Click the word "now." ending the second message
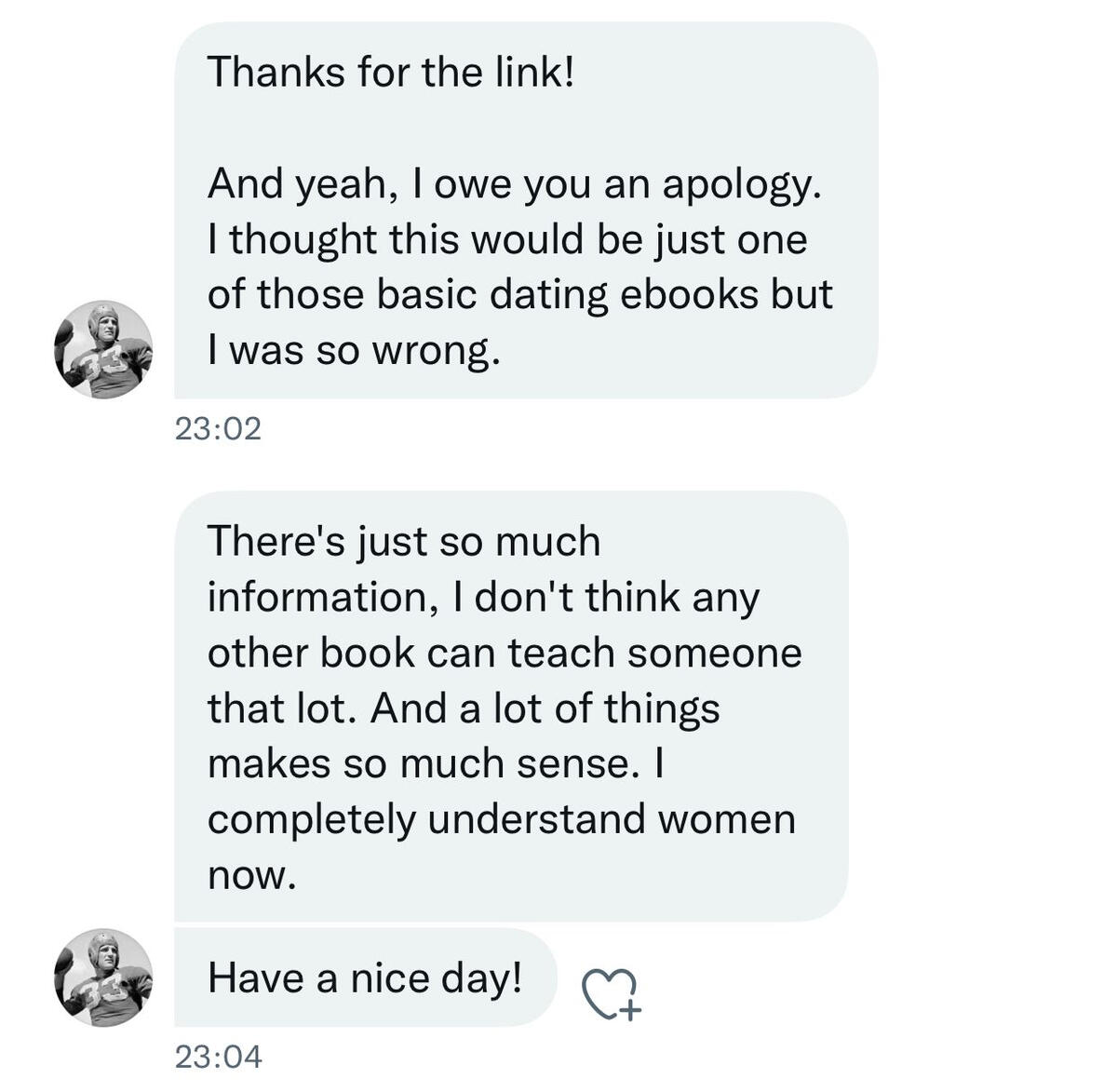The width and height of the screenshot is (1117, 1092). (x=251, y=875)
